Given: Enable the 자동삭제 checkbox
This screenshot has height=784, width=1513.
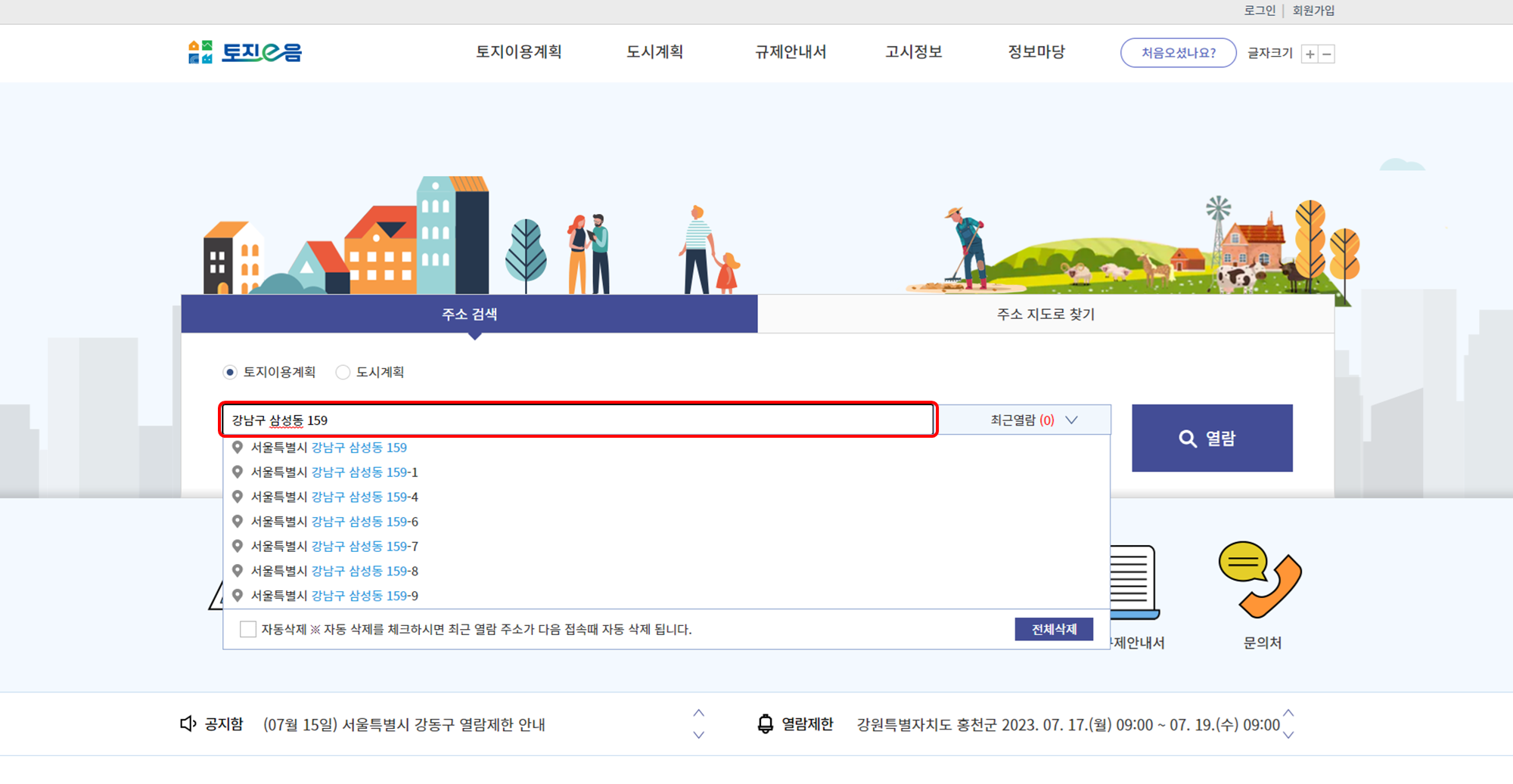Looking at the screenshot, I should click(x=248, y=629).
